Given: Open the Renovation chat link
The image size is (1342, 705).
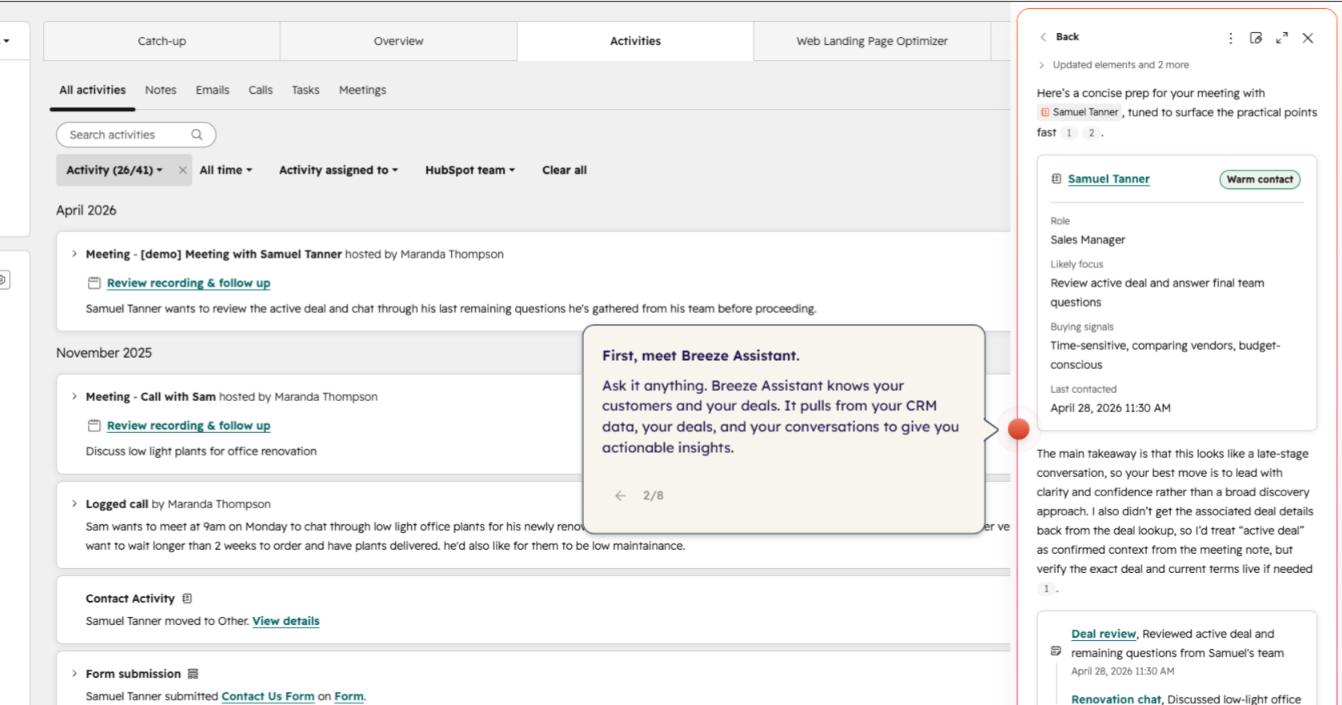Looking at the screenshot, I should click(1116, 700).
